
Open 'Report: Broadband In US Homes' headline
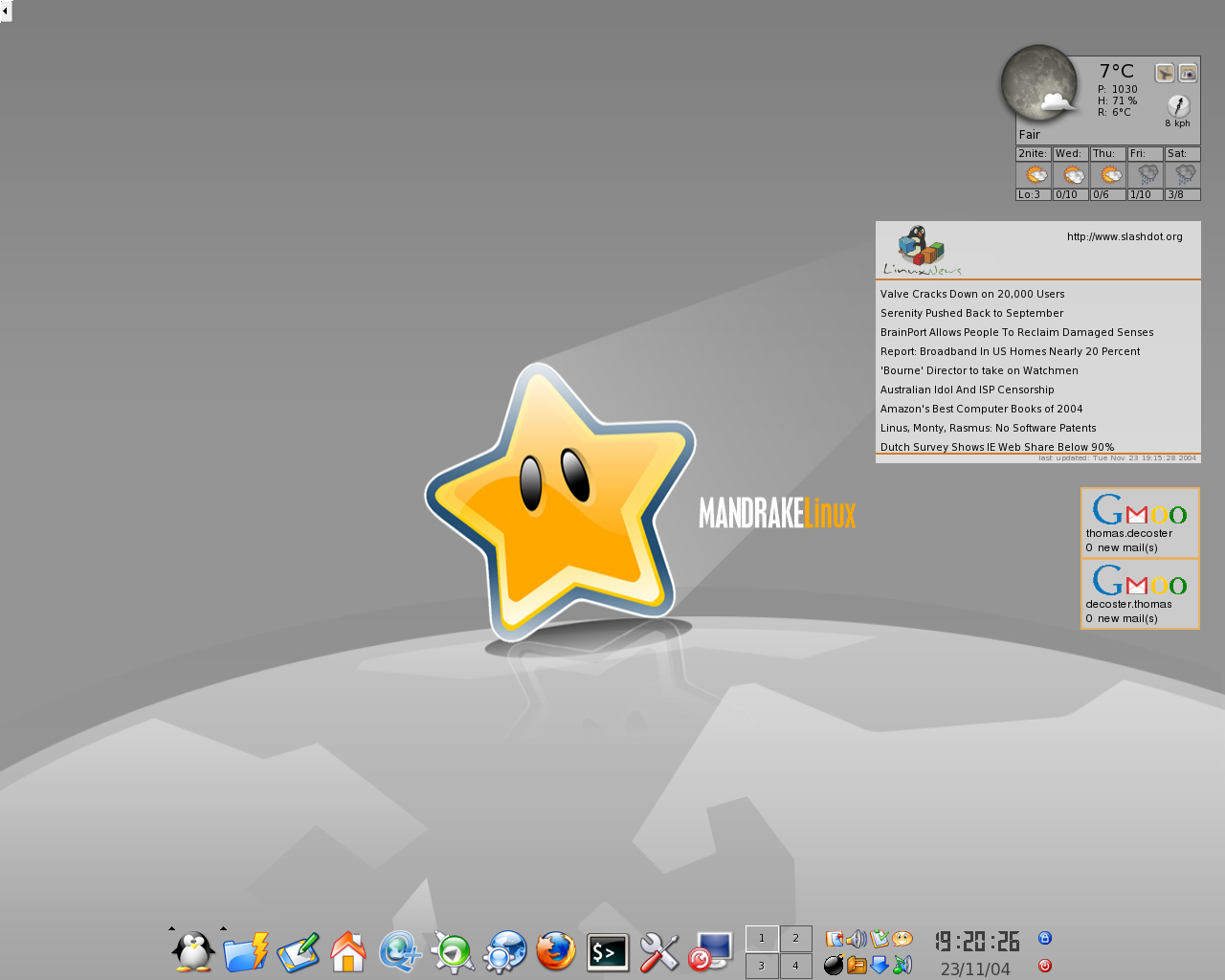(x=1010, y=351)
